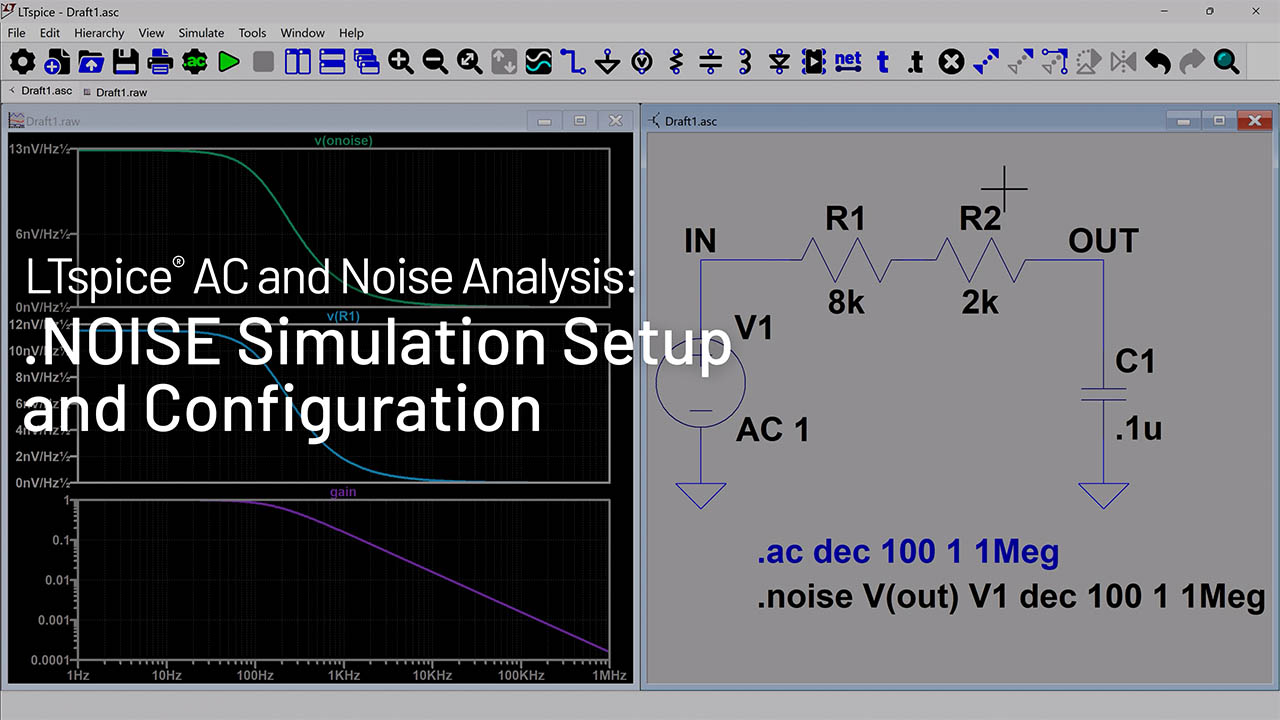
Task: Select the Text comment tool
Action: click(883, 62)
